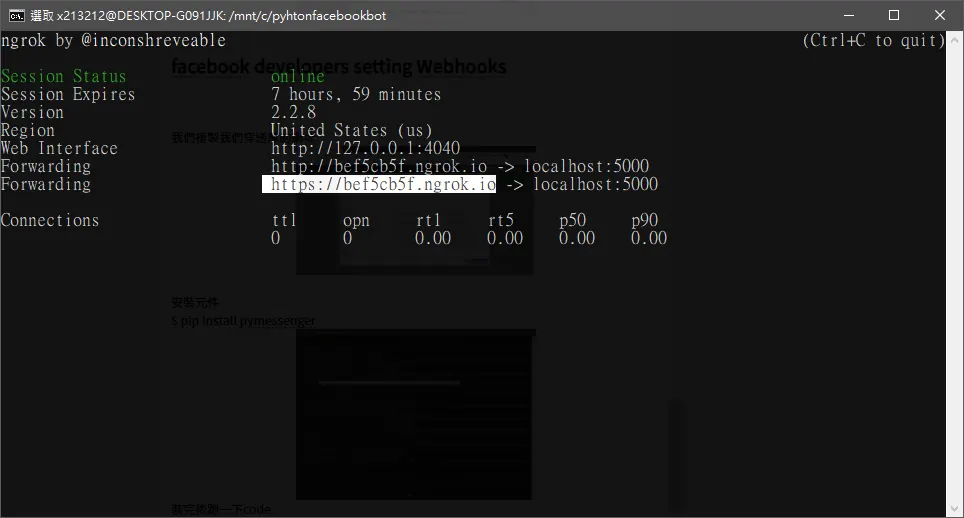Click the United States (us) region value
The height and width of the screenshot is (518, 964).
point(352,130)
